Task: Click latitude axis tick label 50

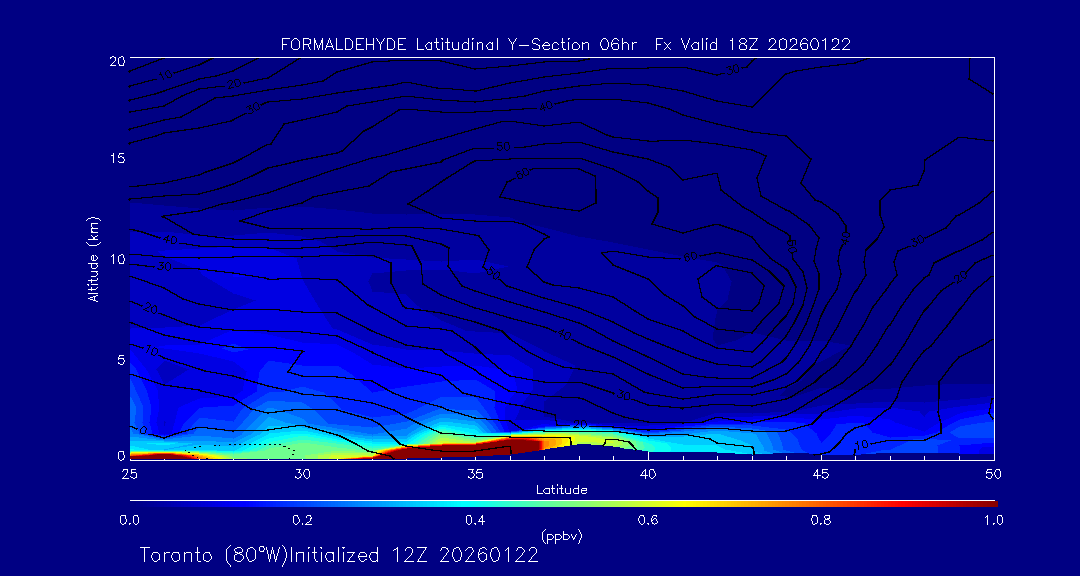Action: 994,474
